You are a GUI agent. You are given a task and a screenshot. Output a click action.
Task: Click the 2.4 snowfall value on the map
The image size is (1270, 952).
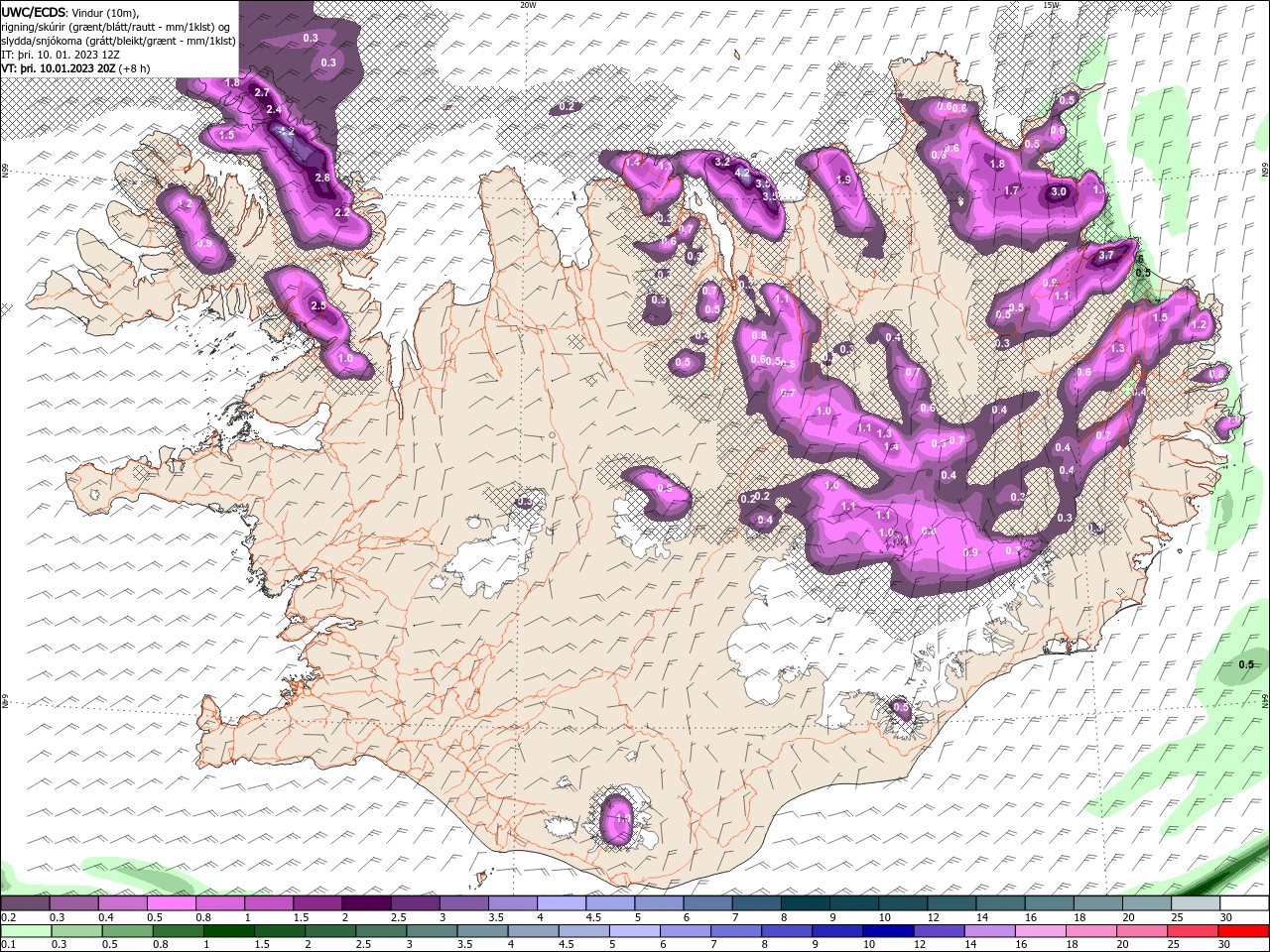tap(274, 109)
